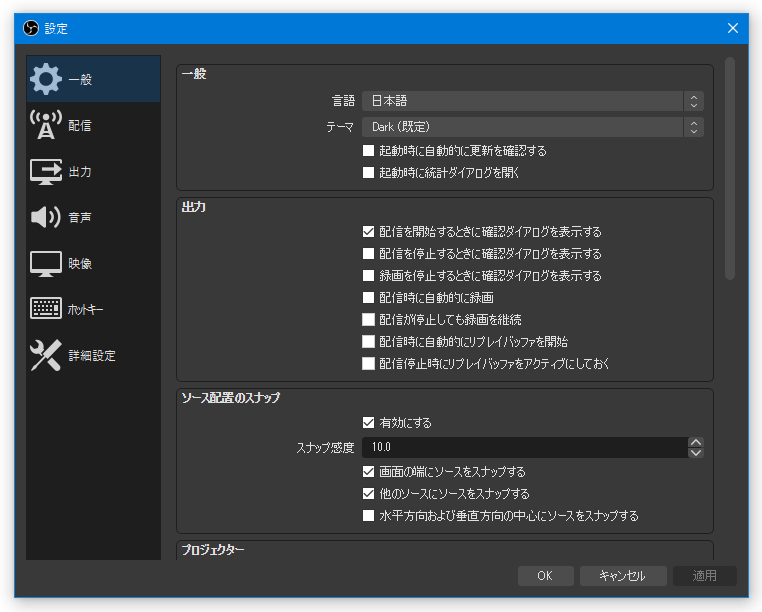Enable 起動時に自動的に更新を確認する checkbox
762x612 pixels.
pyautogui.click(x=368, y=151)
